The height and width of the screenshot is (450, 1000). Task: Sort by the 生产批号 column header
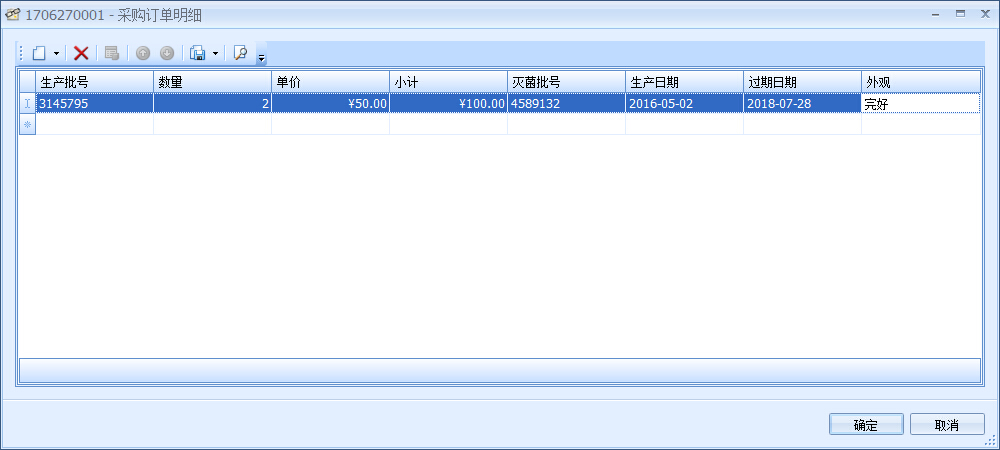click(x=95, y=82)
